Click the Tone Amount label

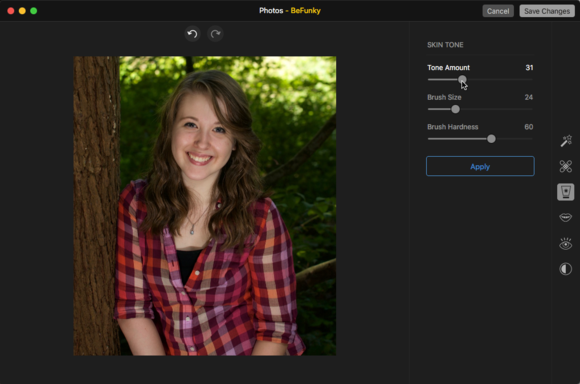pos(448,68)
